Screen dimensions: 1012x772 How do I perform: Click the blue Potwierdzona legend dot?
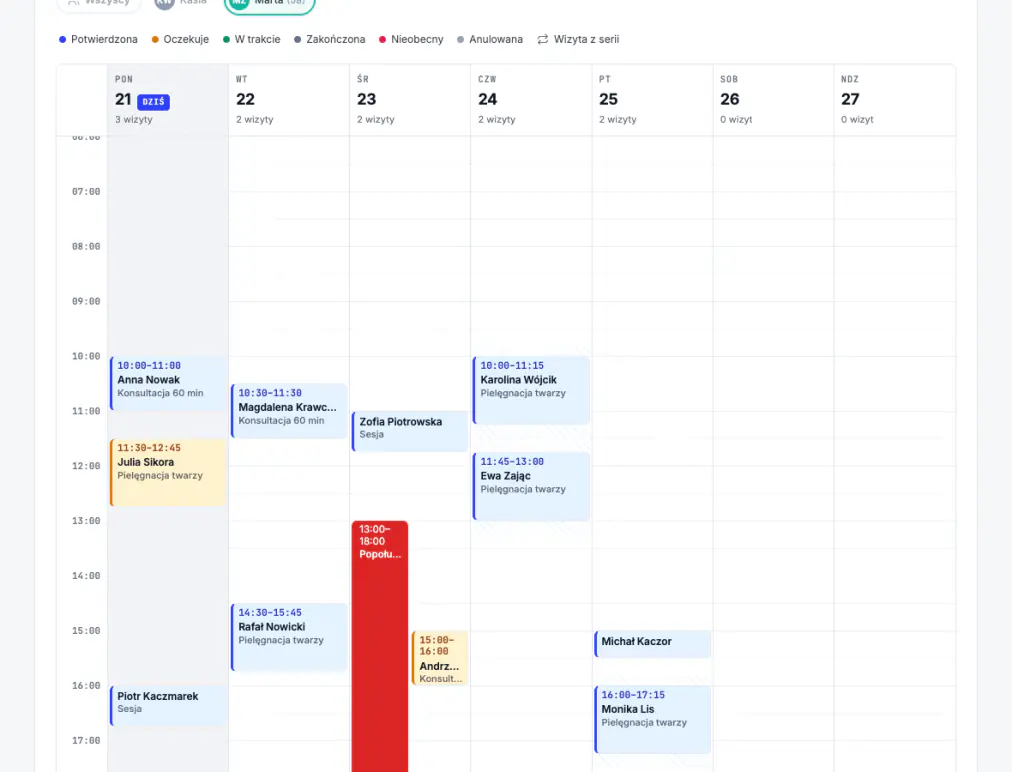63,39
